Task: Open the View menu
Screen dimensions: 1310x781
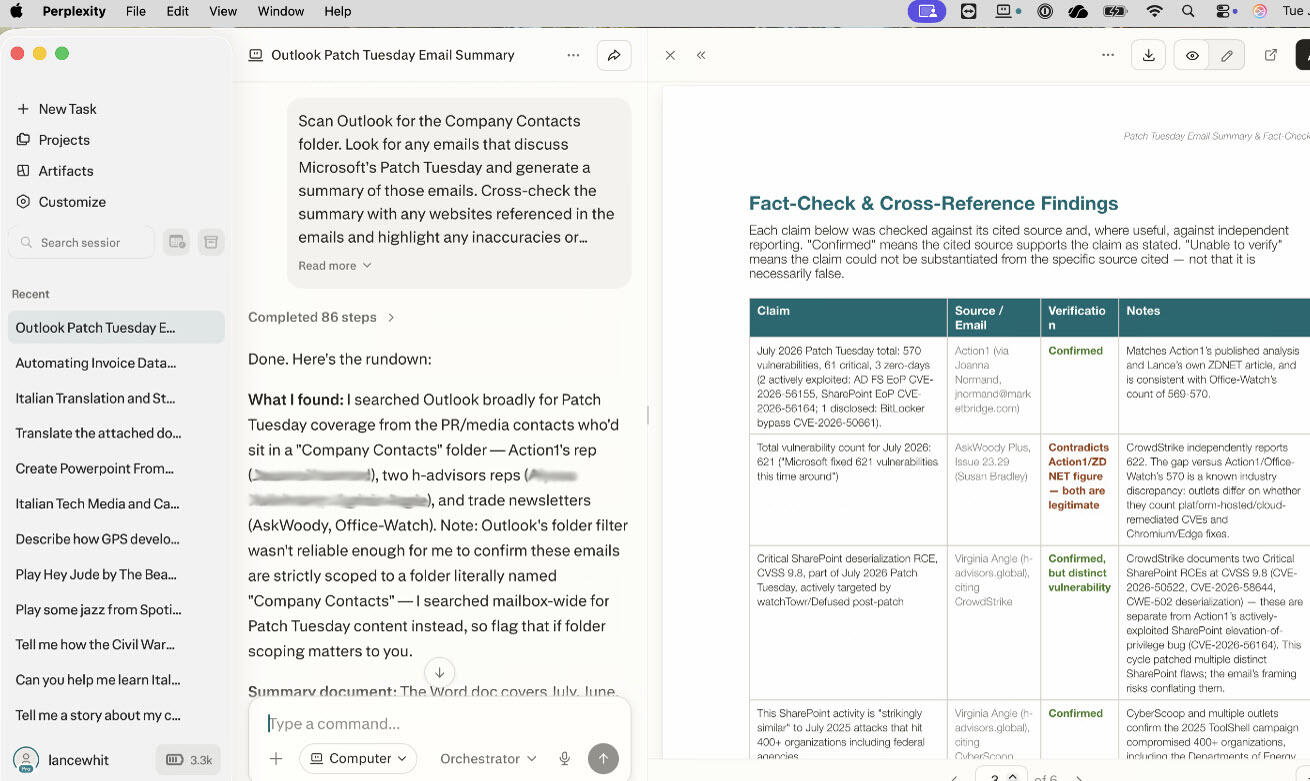Action: (x=223, y=11)
